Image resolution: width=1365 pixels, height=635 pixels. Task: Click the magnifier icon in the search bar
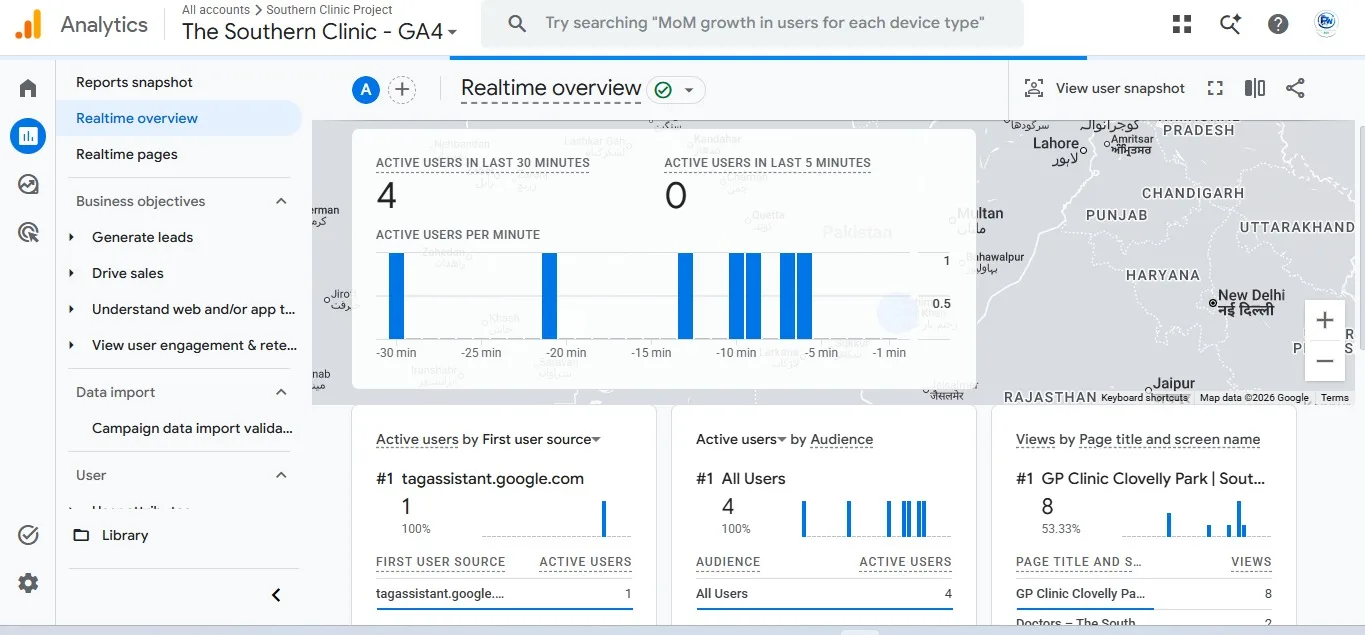point(517,23)
